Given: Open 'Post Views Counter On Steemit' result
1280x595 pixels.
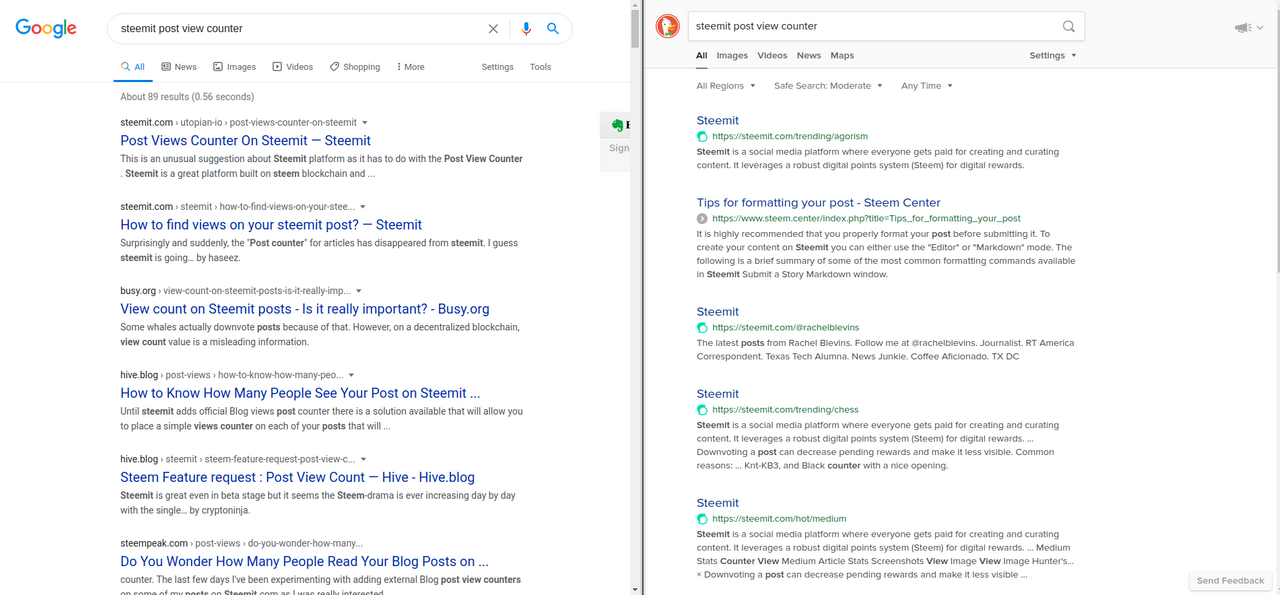Looking at the screenshot, I should 245,141.
